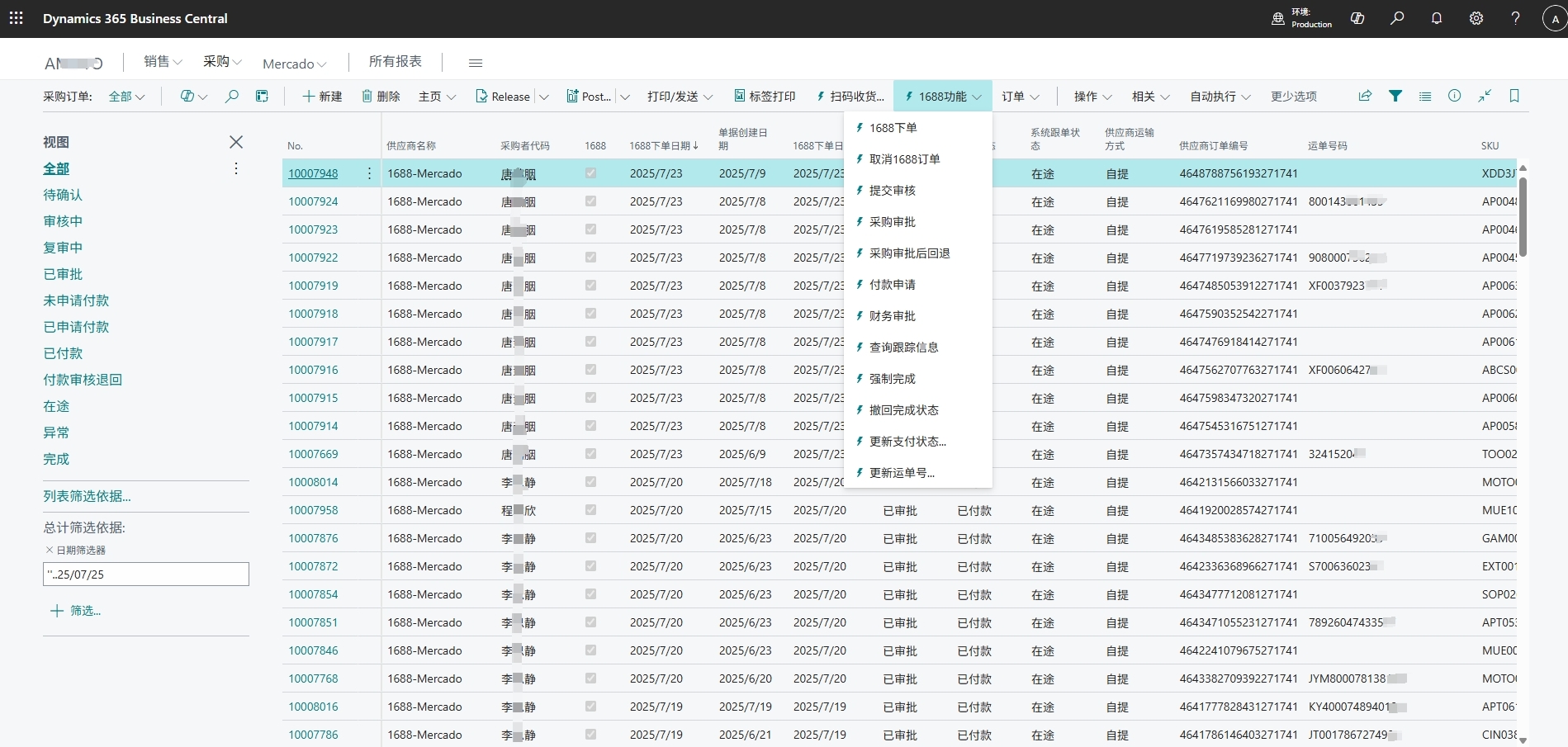1568x747 pixels.
Task: Open the settings gear icon
Action: point(1476,18)
